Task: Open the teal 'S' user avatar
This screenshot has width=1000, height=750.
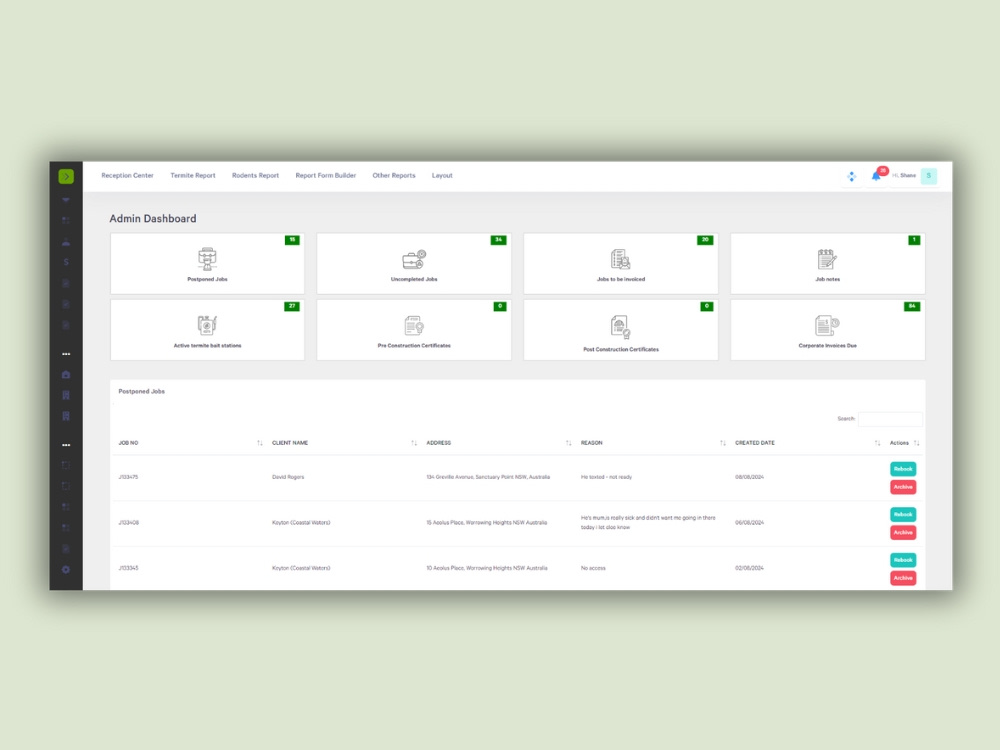Action: click(929, 175)
